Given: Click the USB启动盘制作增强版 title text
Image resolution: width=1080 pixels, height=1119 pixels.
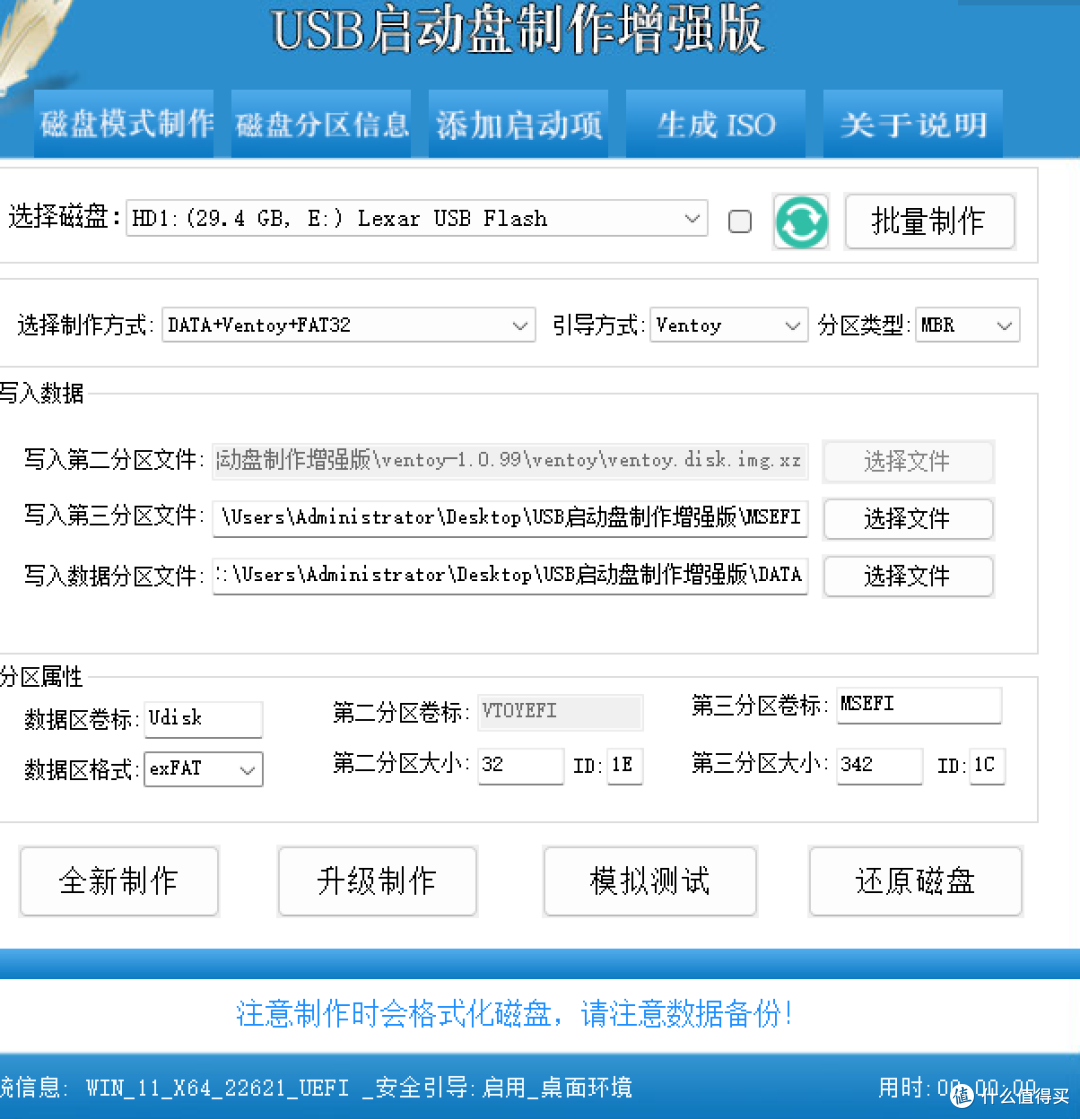Looking at the screenshot, I should [x=518, y=31].
